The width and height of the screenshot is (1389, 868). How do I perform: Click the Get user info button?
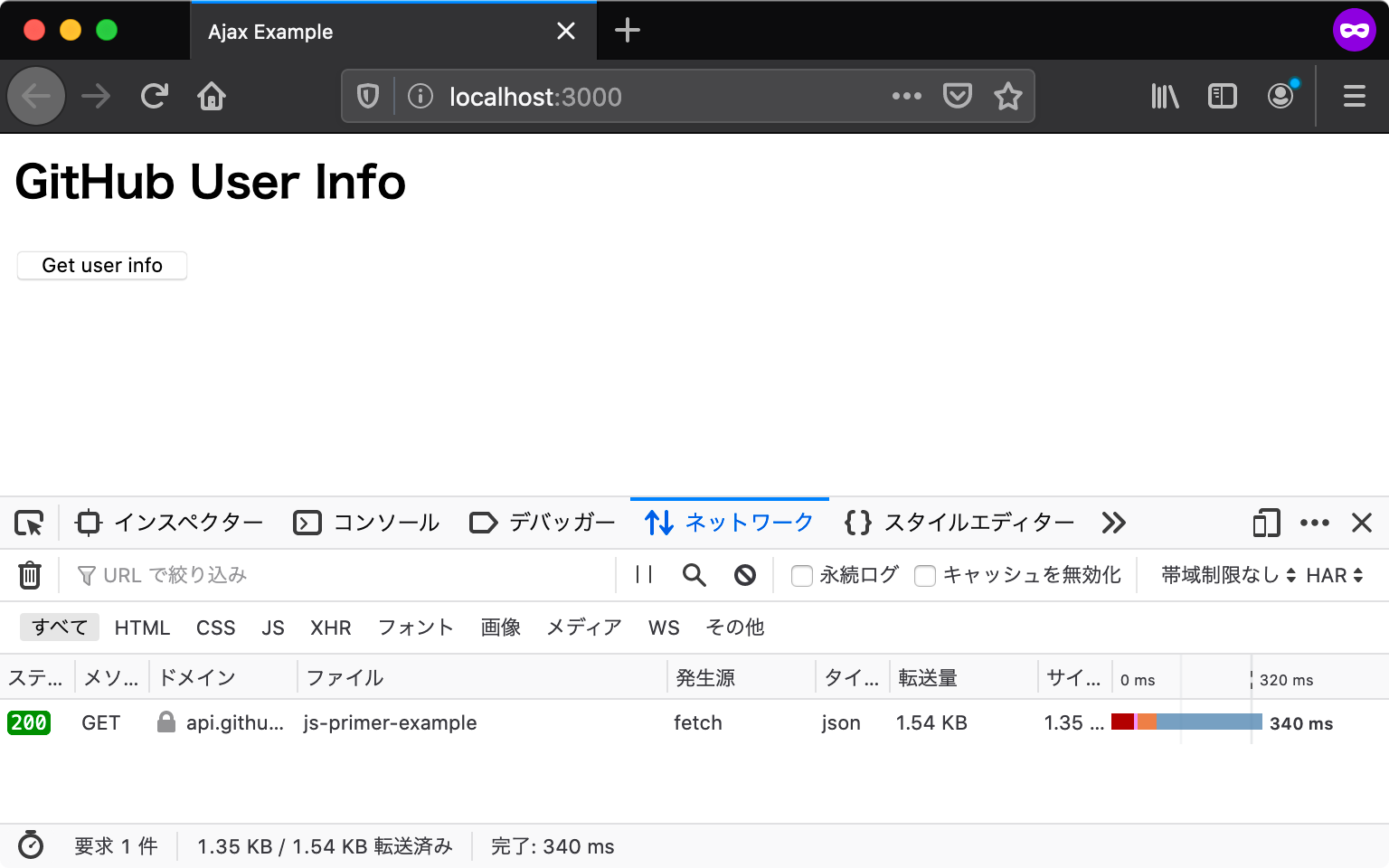point(101,265)
